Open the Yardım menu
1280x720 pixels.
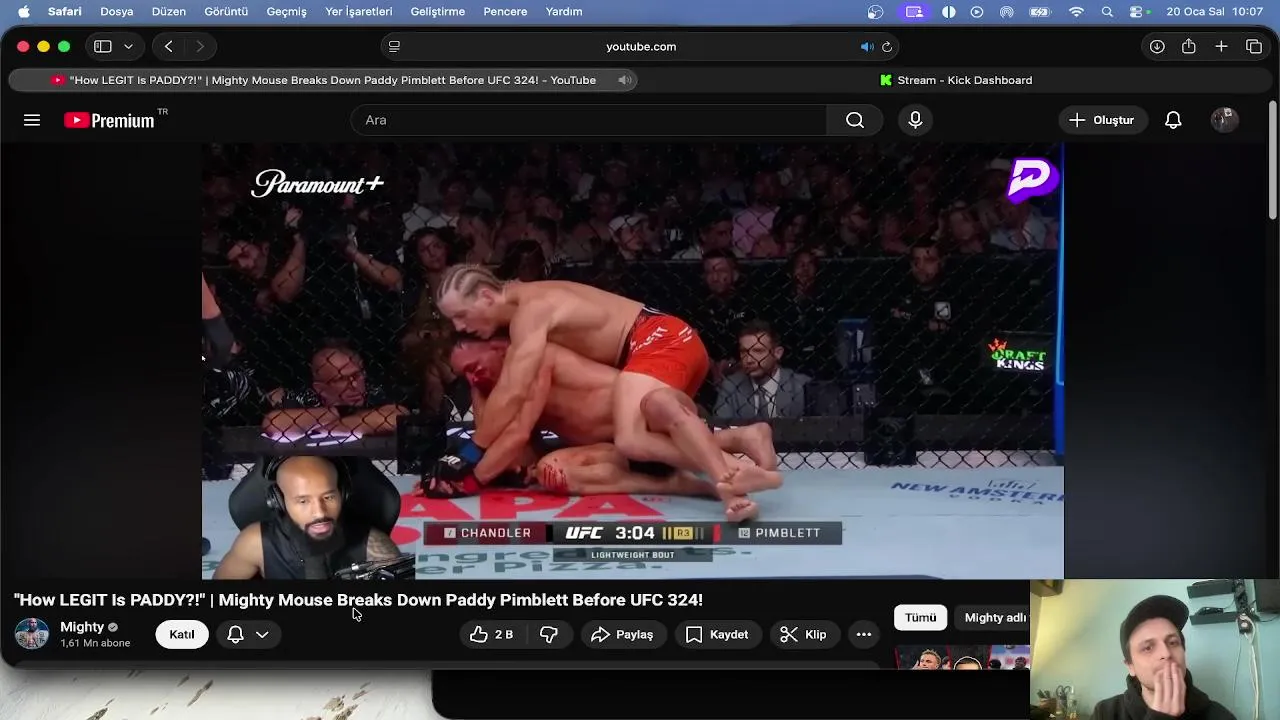coord(564,12)
